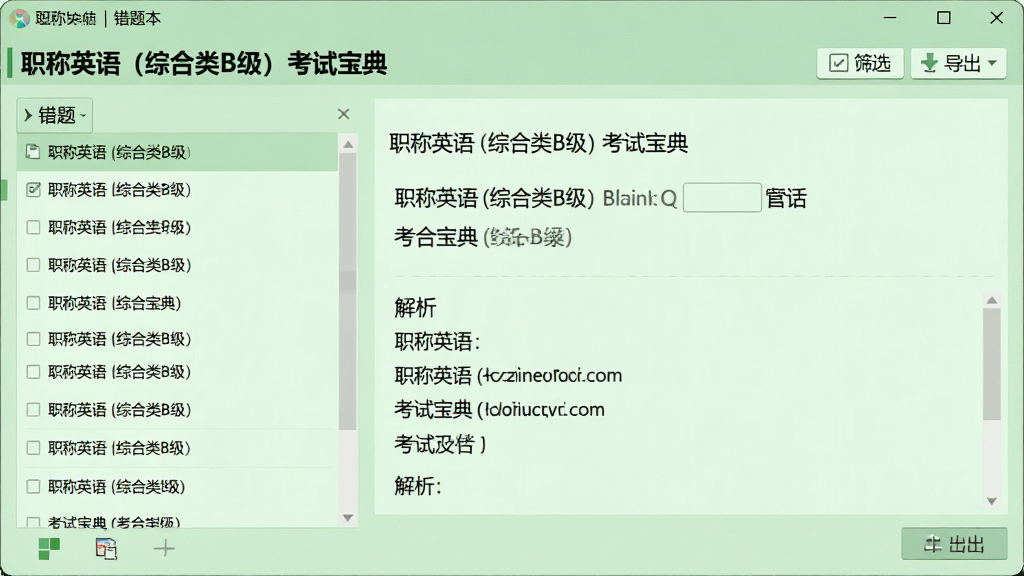Check the 职称英语 (综合宝典) row checkbox

click(33, 303)
